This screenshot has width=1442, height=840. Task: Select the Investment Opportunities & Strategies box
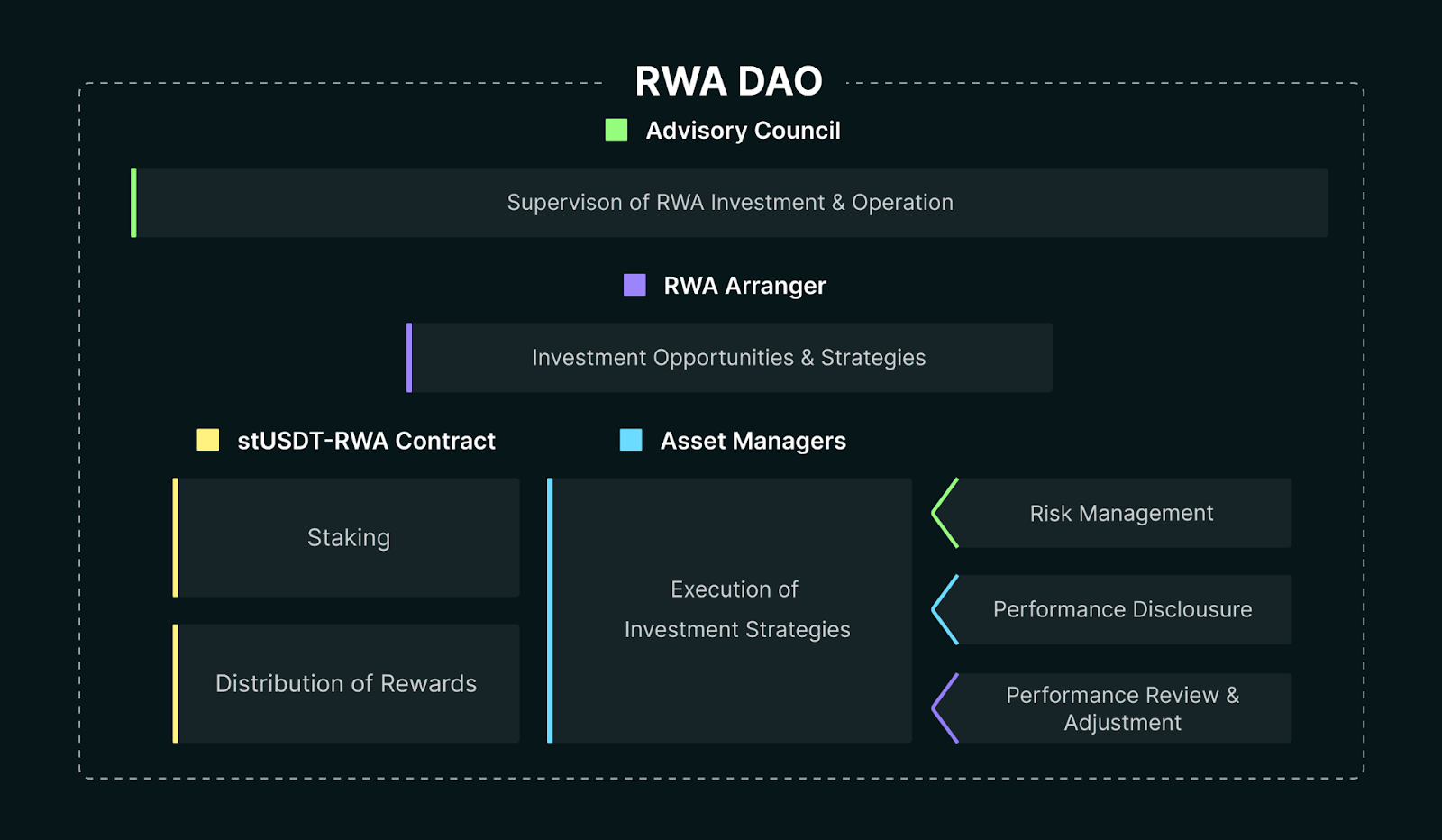point(729,358)
